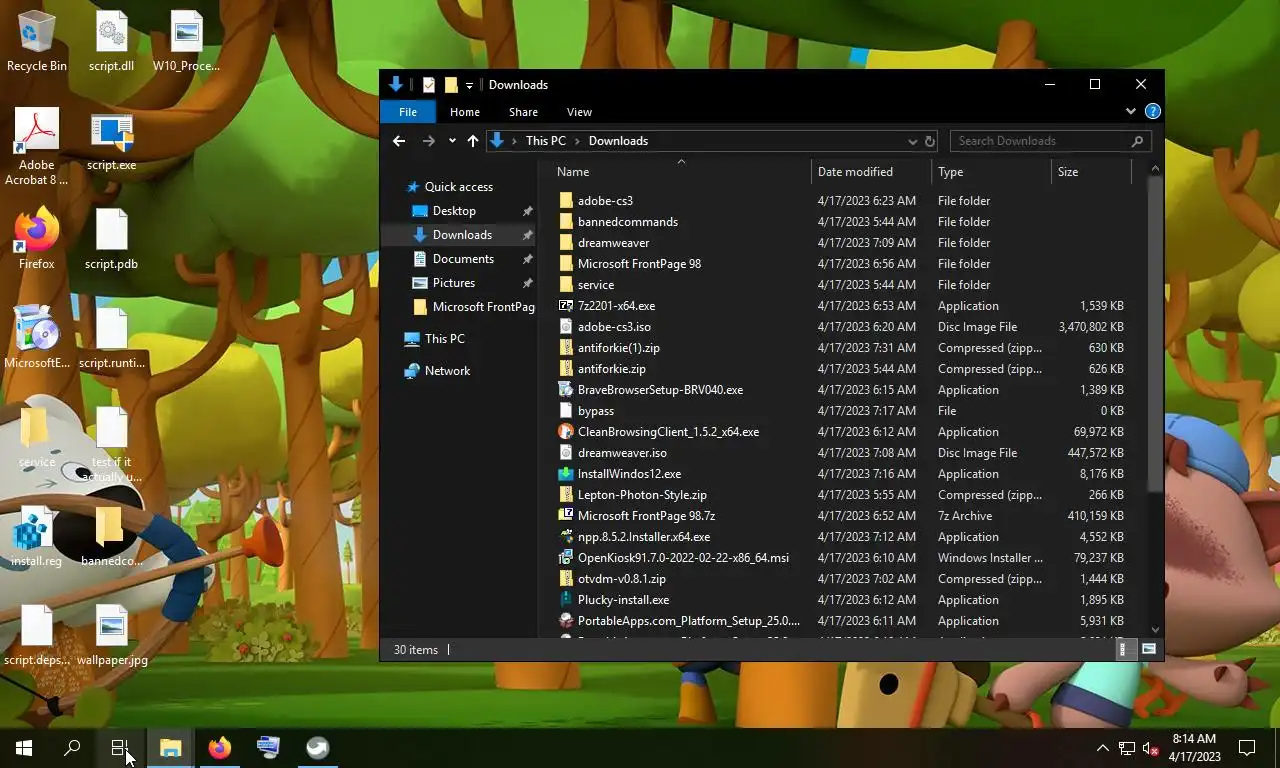Screen dimensions: 1280x768
Task: Refresh the Downloads folder view
Action: point(929,141)
